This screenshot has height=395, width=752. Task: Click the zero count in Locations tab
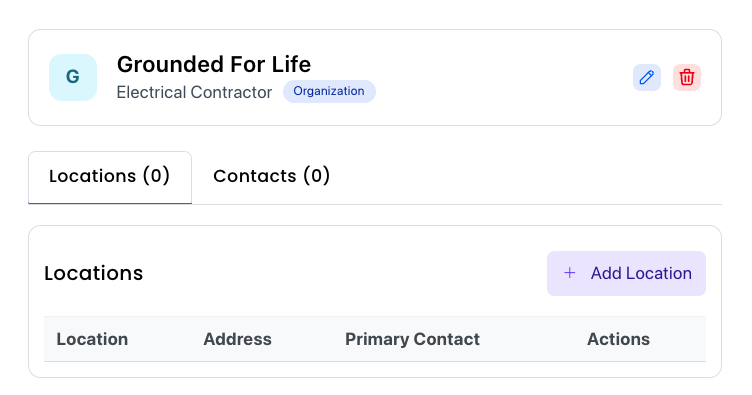(x=156, y=175)
